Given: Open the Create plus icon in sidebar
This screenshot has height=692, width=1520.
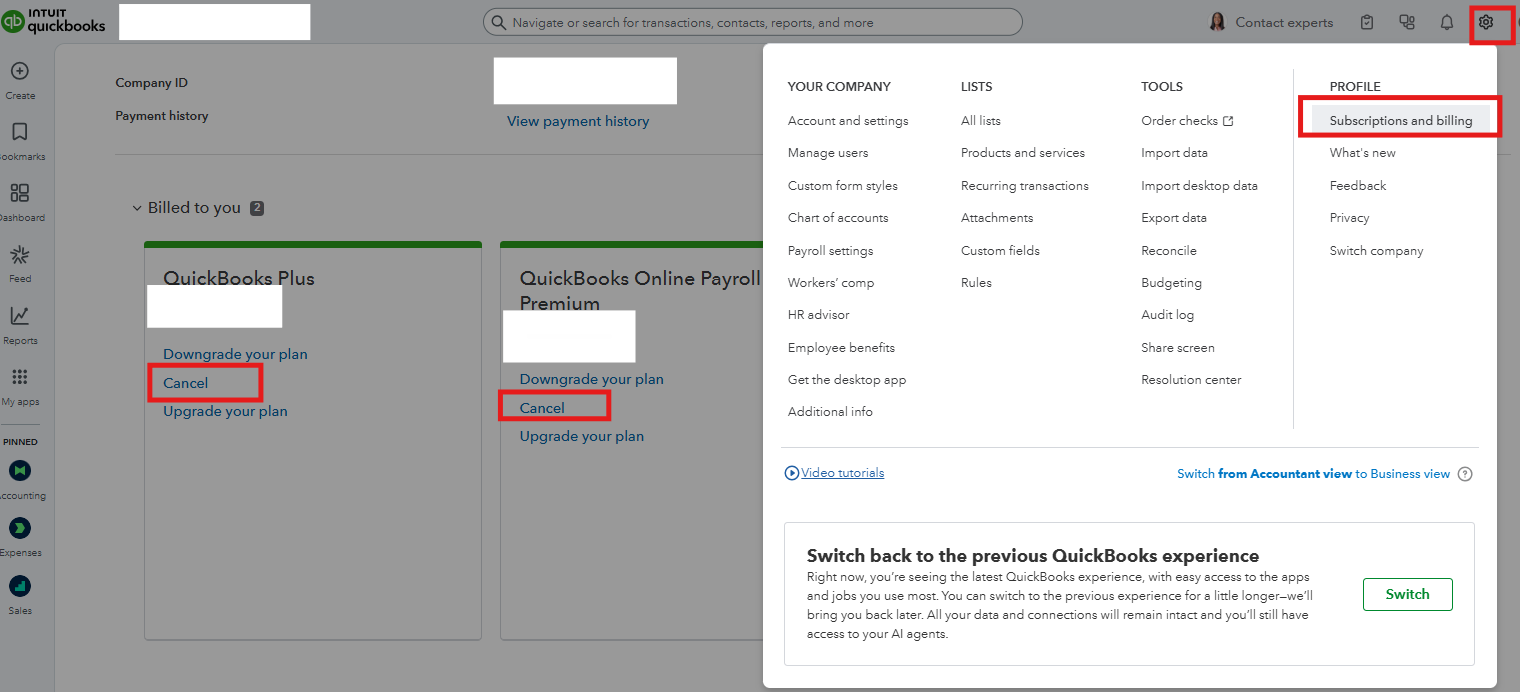Looking at the screenshot, I should point(20,72).
